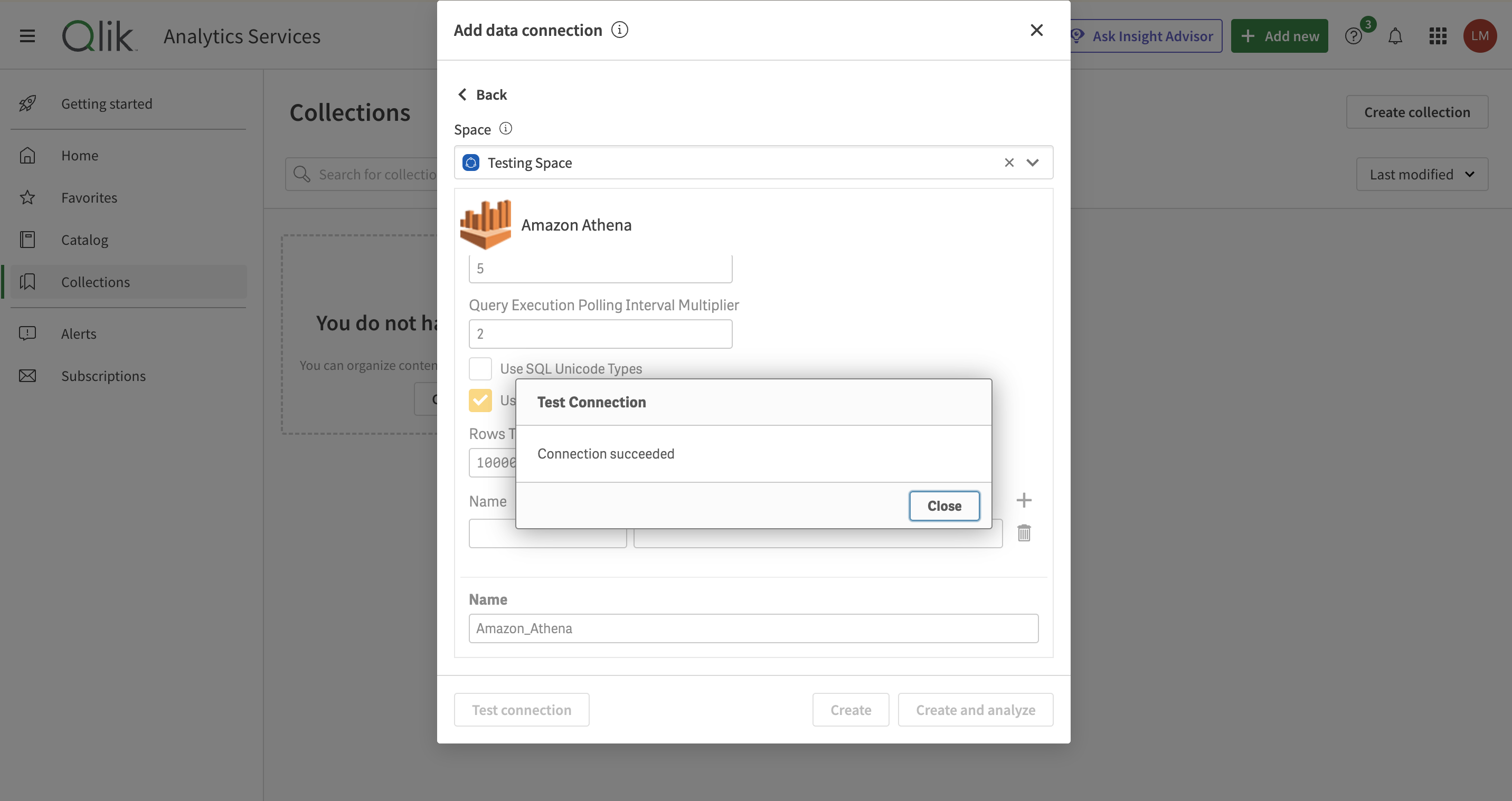Viewport: 1512px width, 801px height.
Task: Expand the Space dropdown chevron
Action: coord(1033,163)
